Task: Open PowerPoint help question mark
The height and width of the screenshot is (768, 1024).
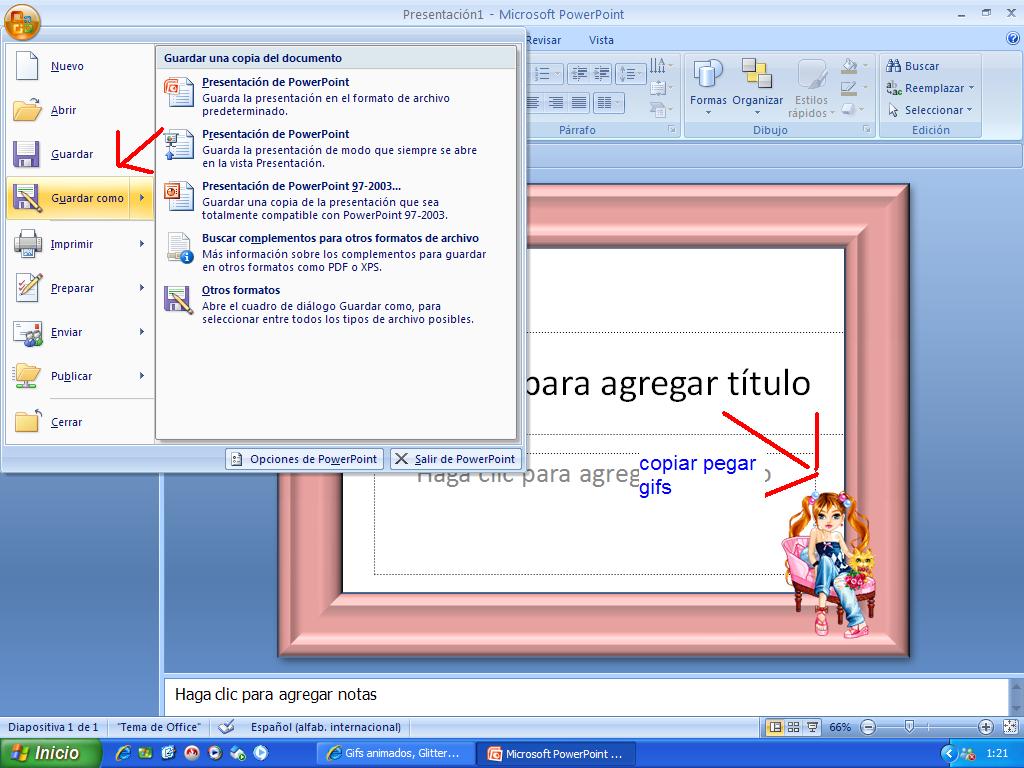Action: [1013, 39]
